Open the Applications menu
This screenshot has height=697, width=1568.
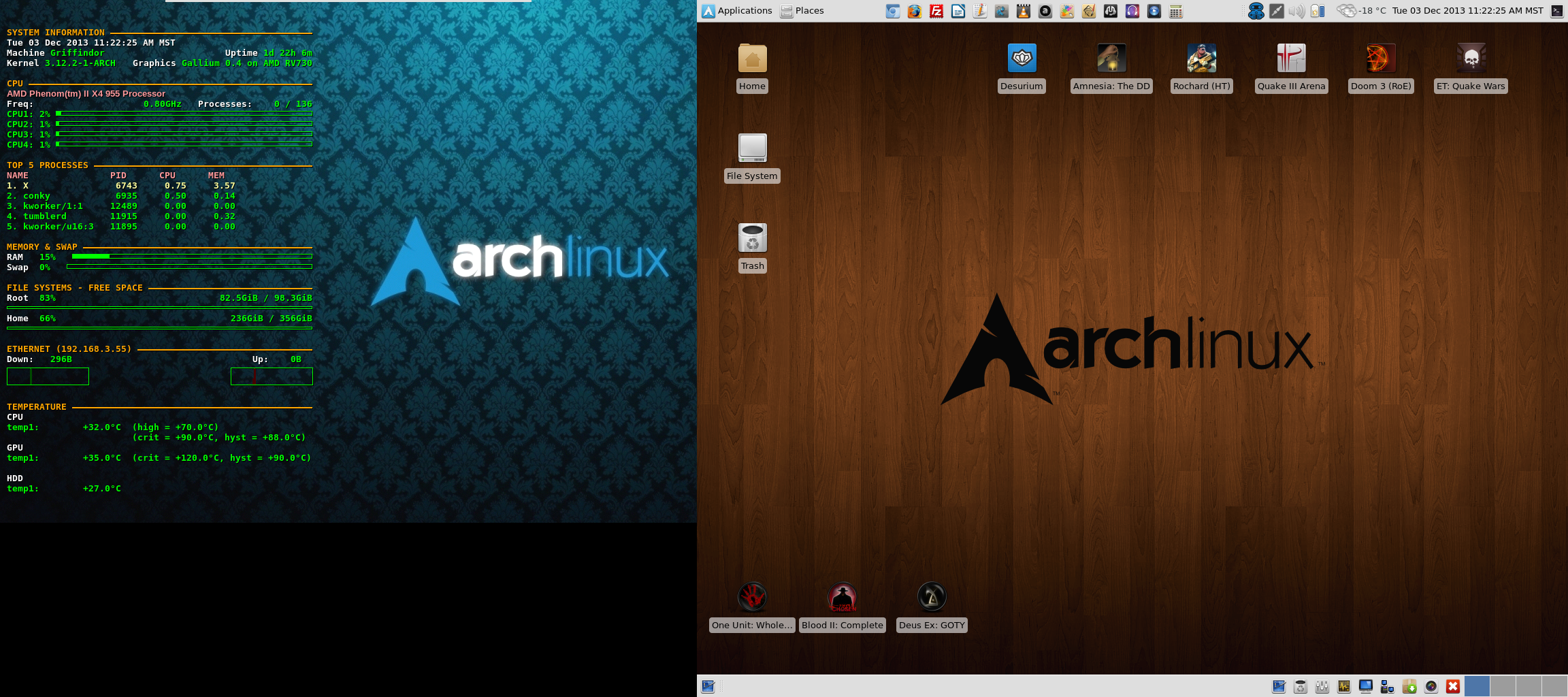click(x=737, y=11)
